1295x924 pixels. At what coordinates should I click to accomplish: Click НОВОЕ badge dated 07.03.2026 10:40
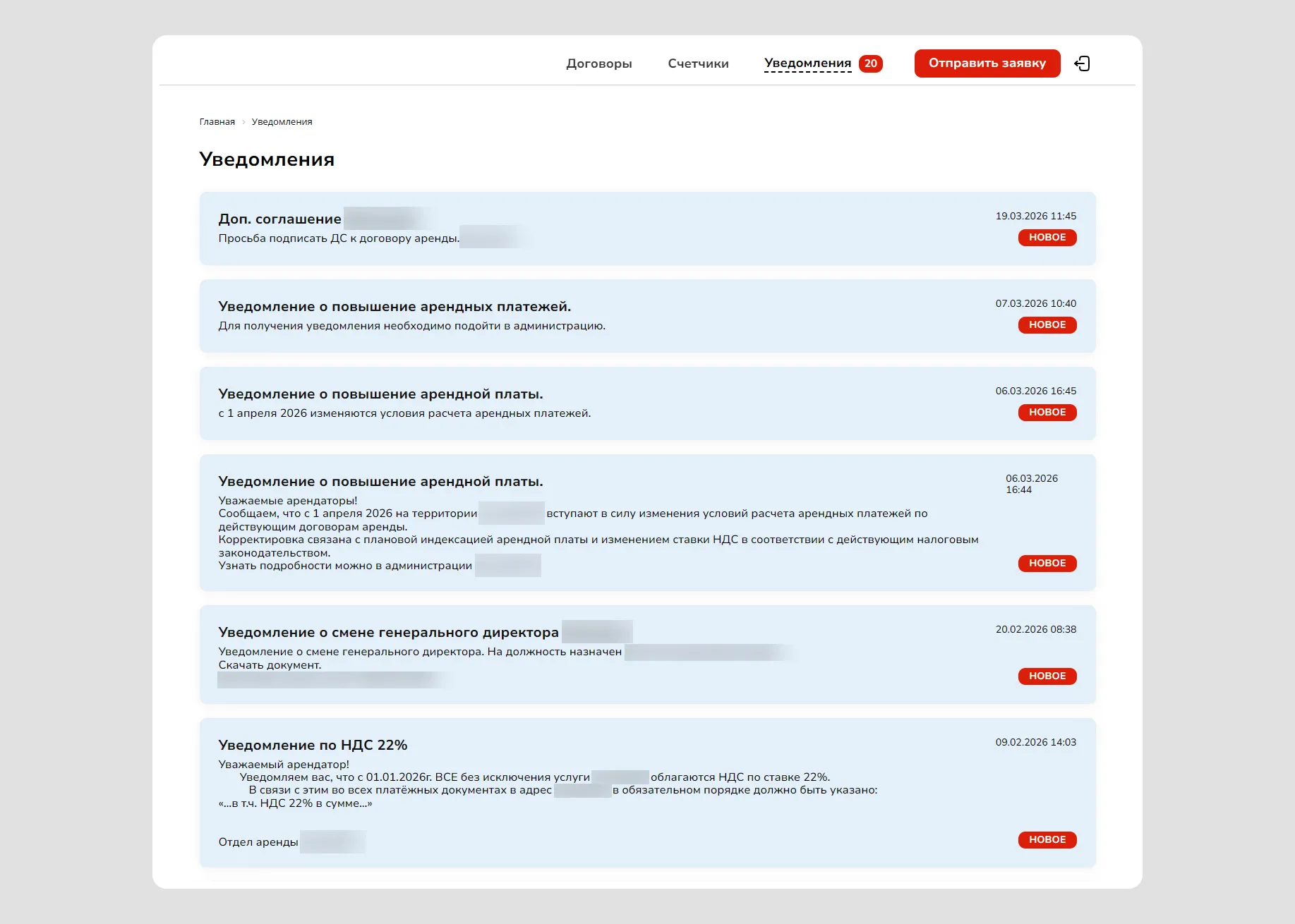[1047, 325]
